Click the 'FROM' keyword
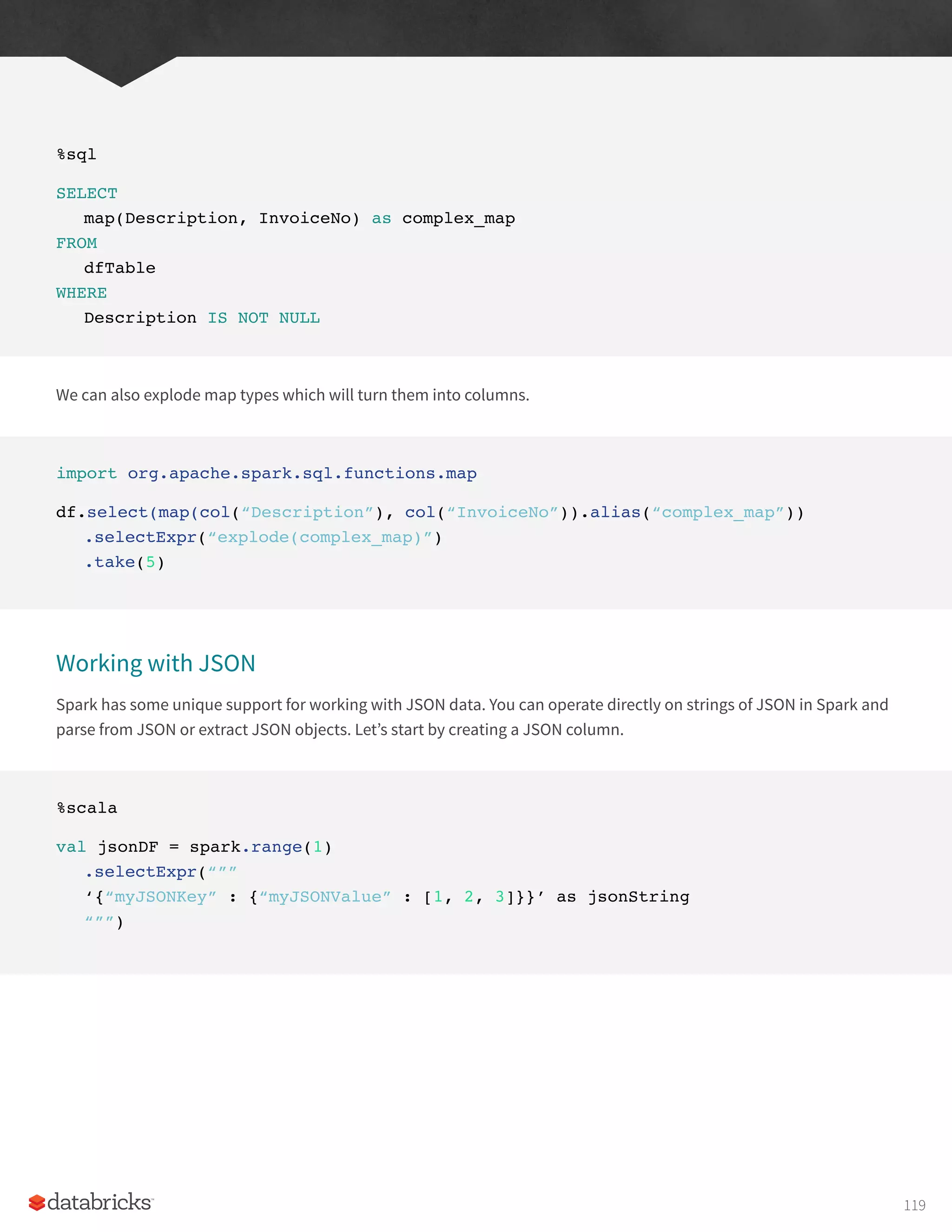 pyautogui.click(x=77, y=243)
